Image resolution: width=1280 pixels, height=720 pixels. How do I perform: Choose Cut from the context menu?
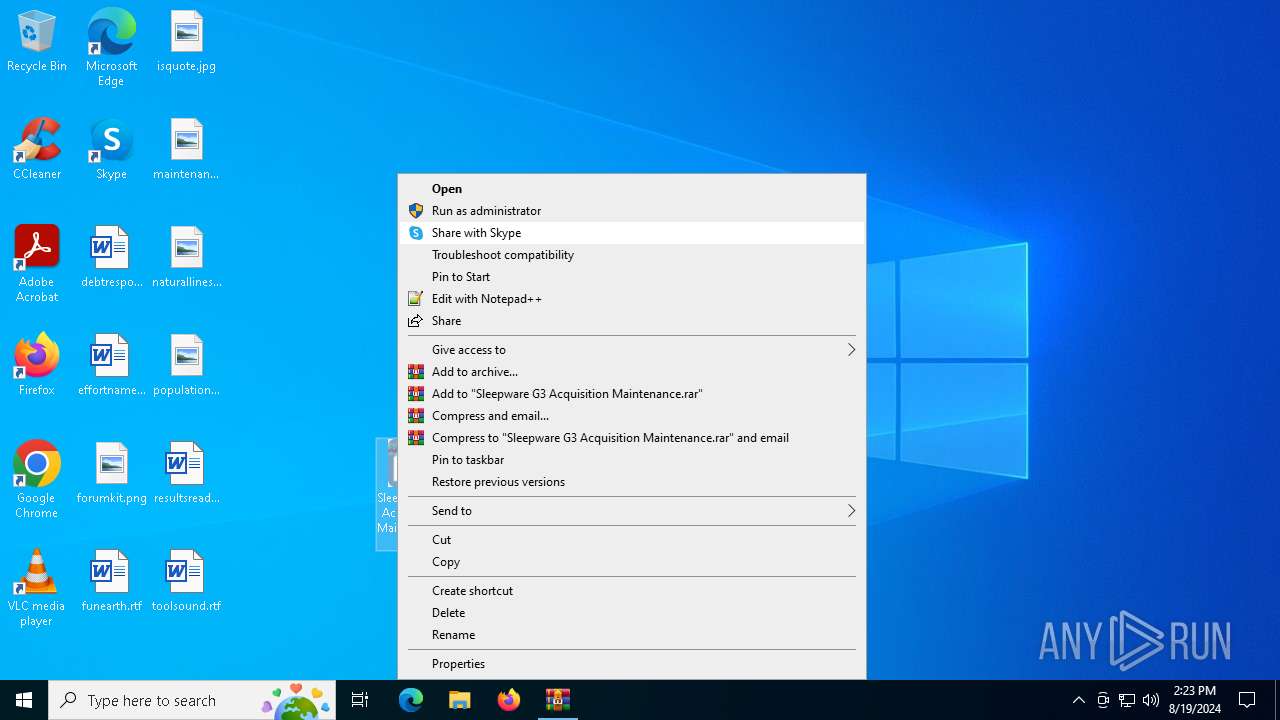(632, 540)
